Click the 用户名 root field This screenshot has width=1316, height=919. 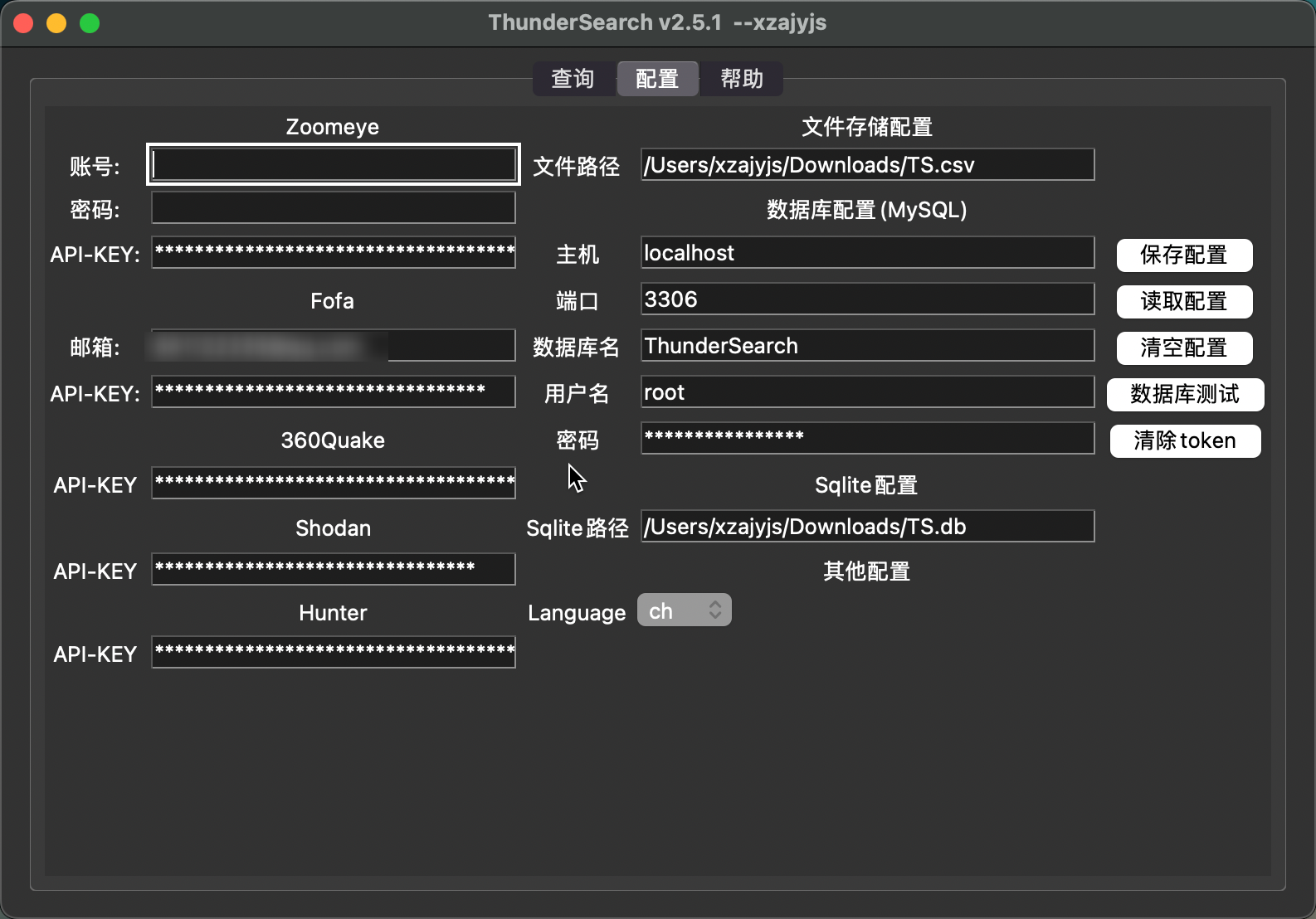[x=868, y=391]
